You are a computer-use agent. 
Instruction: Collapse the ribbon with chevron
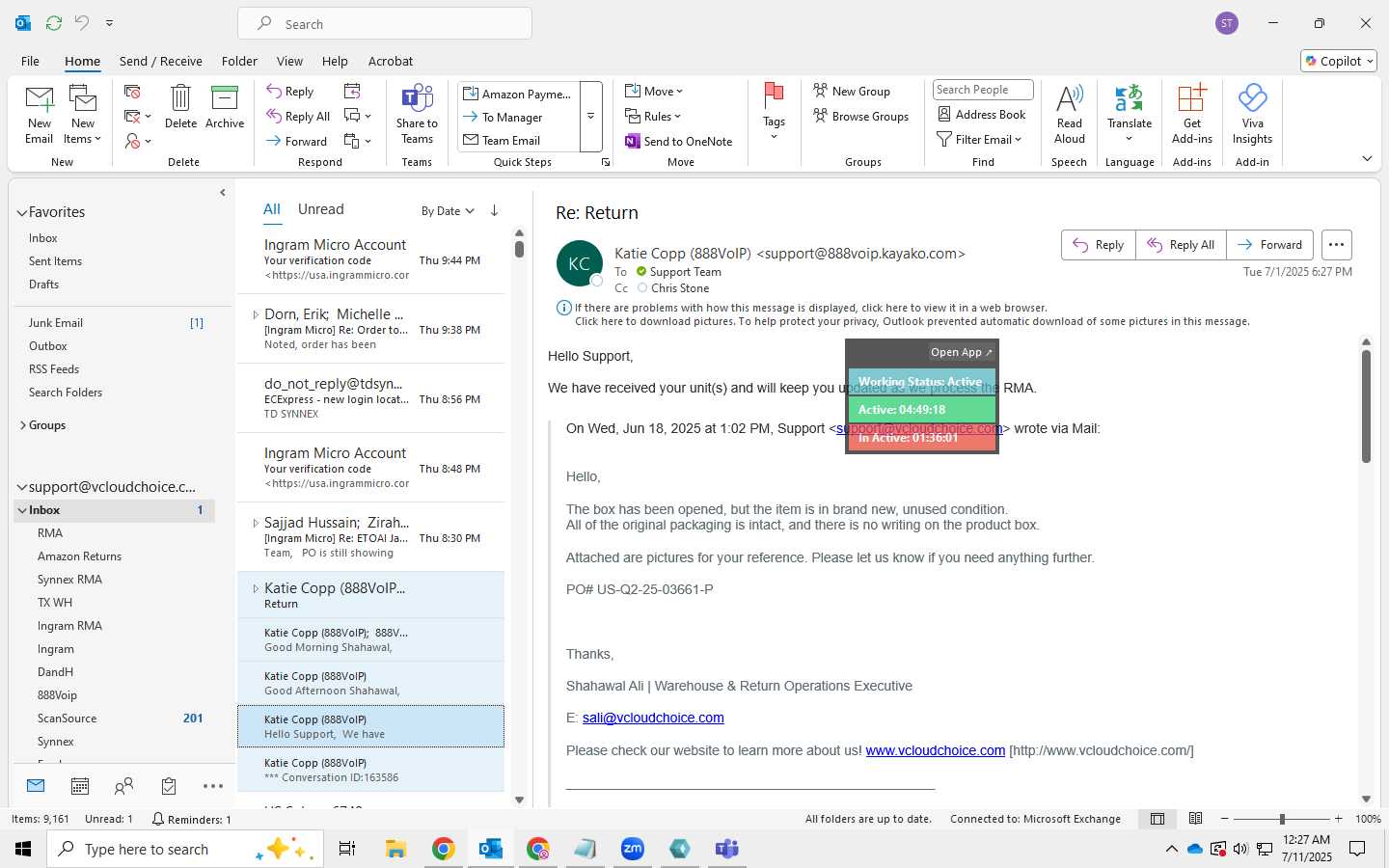click(1367, 158)
